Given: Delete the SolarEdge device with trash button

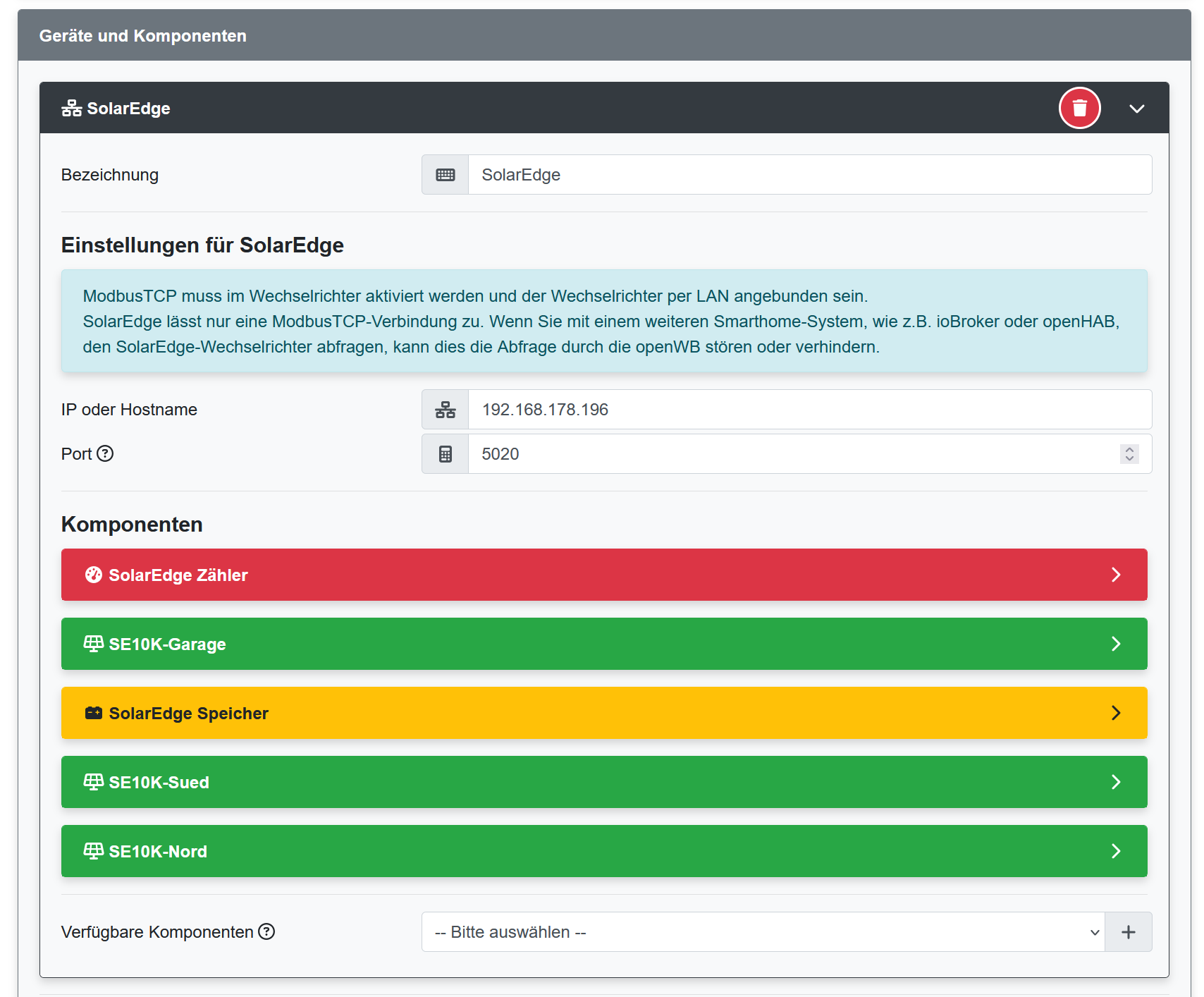Looking at the screenshot, I should point(1079,108).
